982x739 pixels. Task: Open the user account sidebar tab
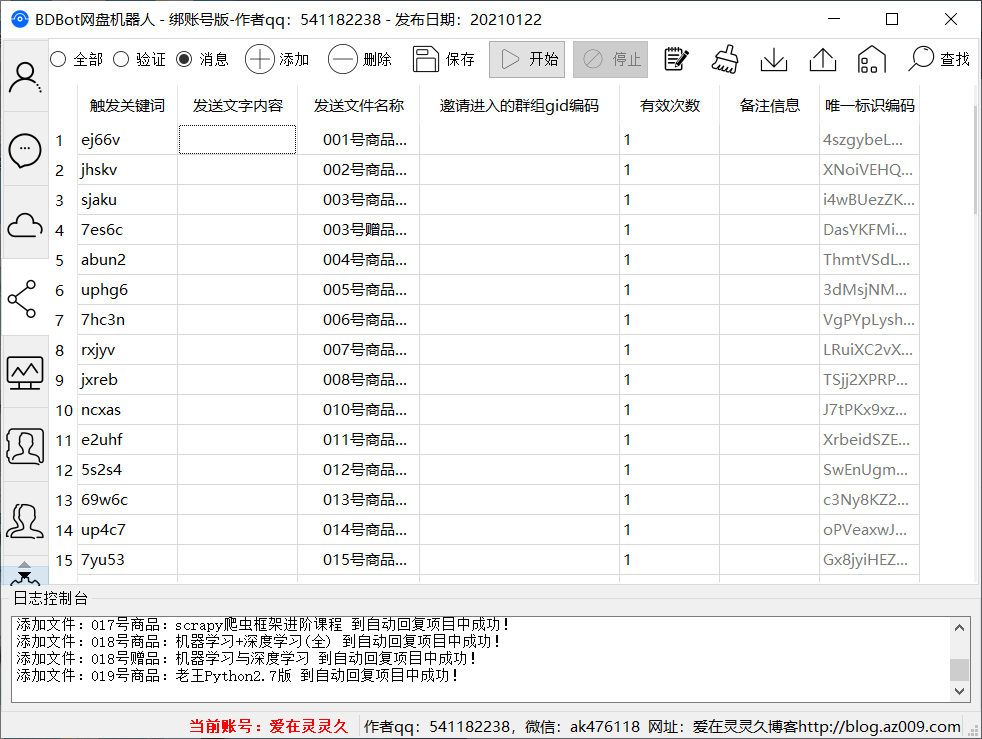(25, 77)
